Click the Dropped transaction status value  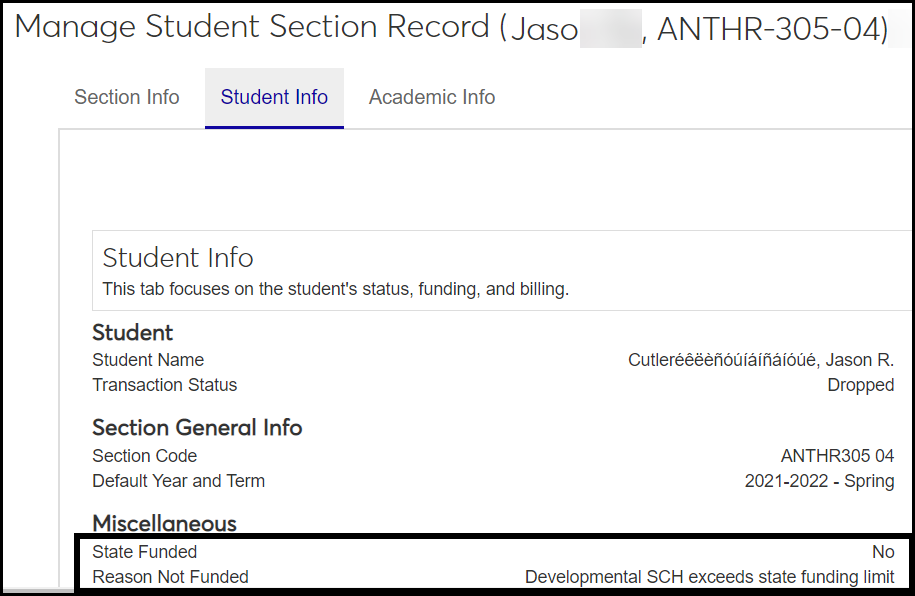pos(860,385)
